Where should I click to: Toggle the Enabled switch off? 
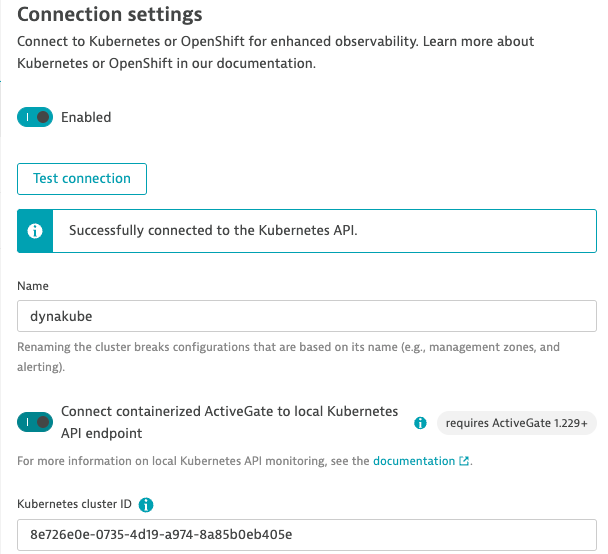[34, 117]
